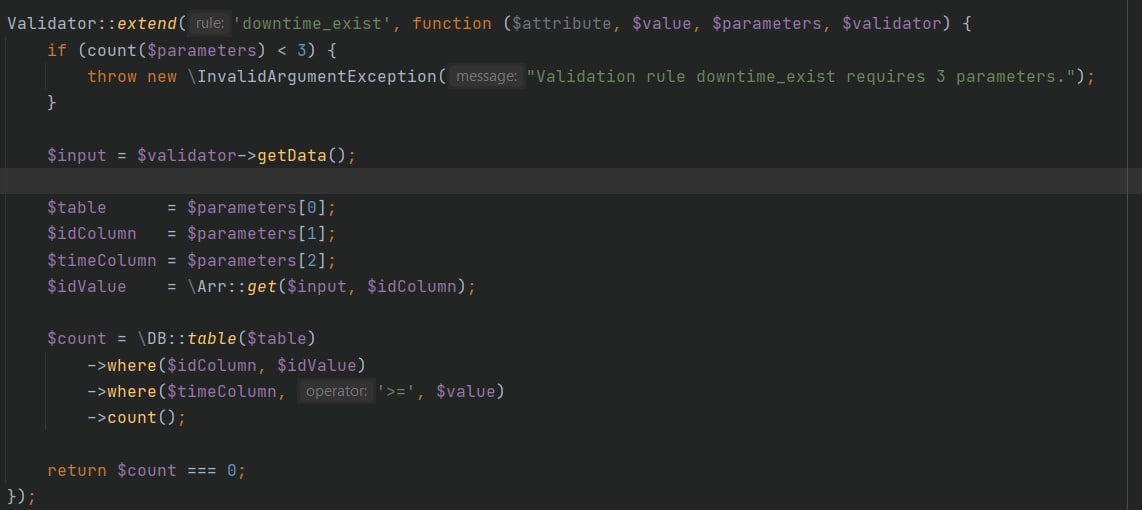Viewport: 1142px width, 510px height.
Task: Click the $validator parameter in signature
Action: [891, 24]
